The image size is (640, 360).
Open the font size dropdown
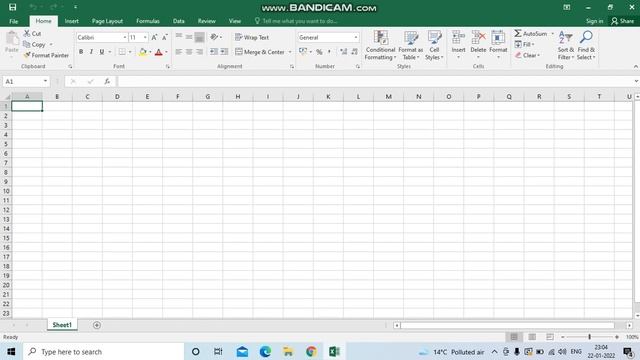coord(145,37)
